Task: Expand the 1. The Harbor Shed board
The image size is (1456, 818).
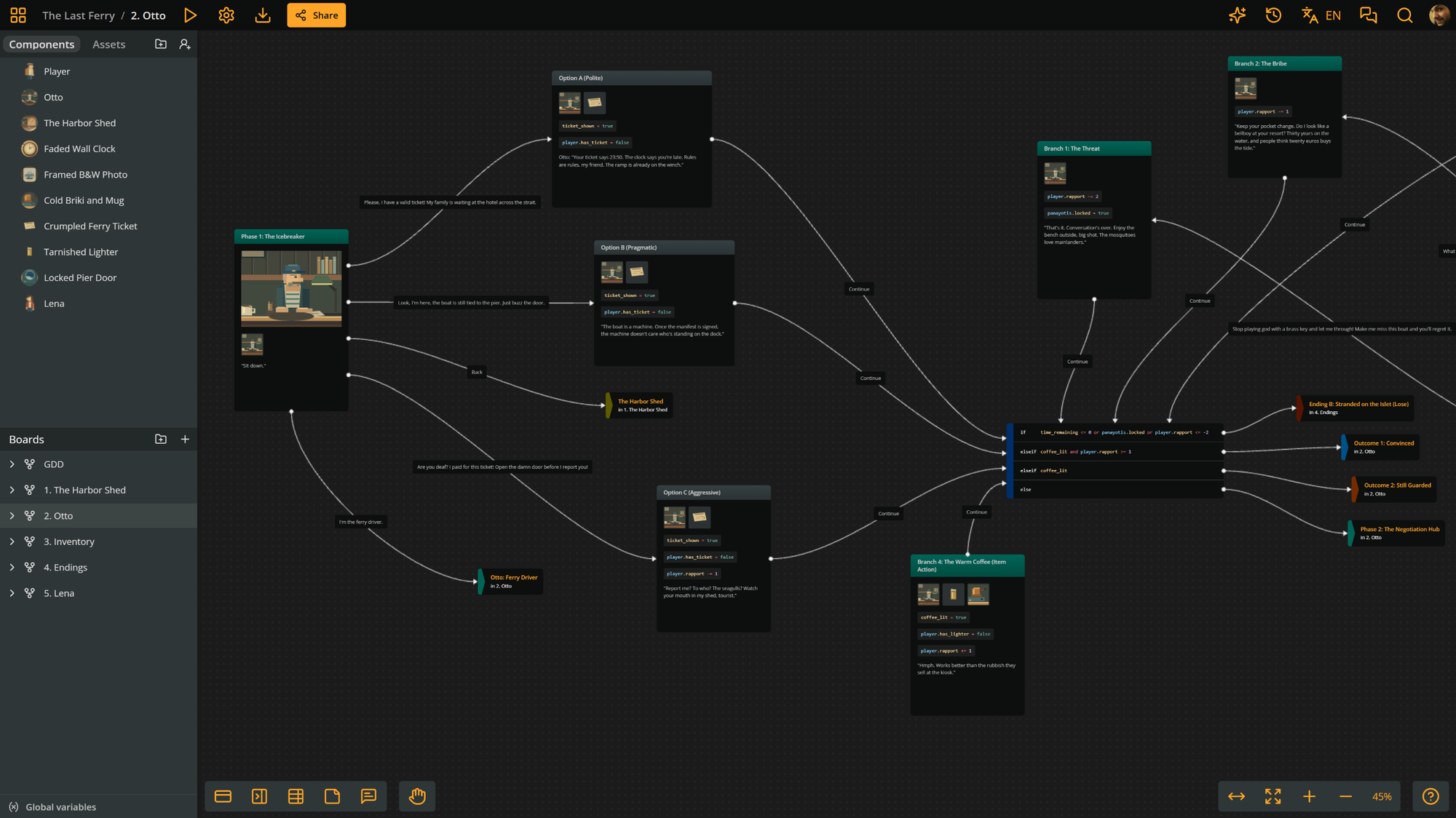Action: pos(12,491)
